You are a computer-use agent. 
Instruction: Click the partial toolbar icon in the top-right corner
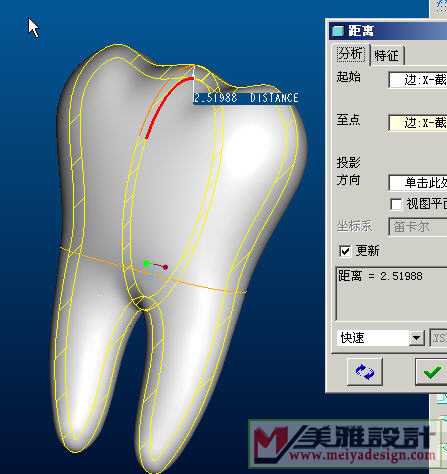click(x=439, y=7)
